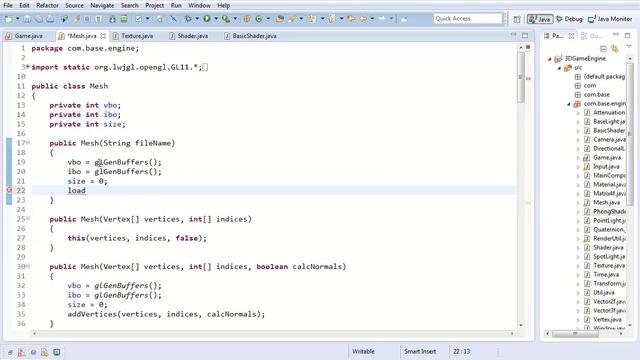
Task: Click the Open Type folder icon
Action: [x=280, y=19]
